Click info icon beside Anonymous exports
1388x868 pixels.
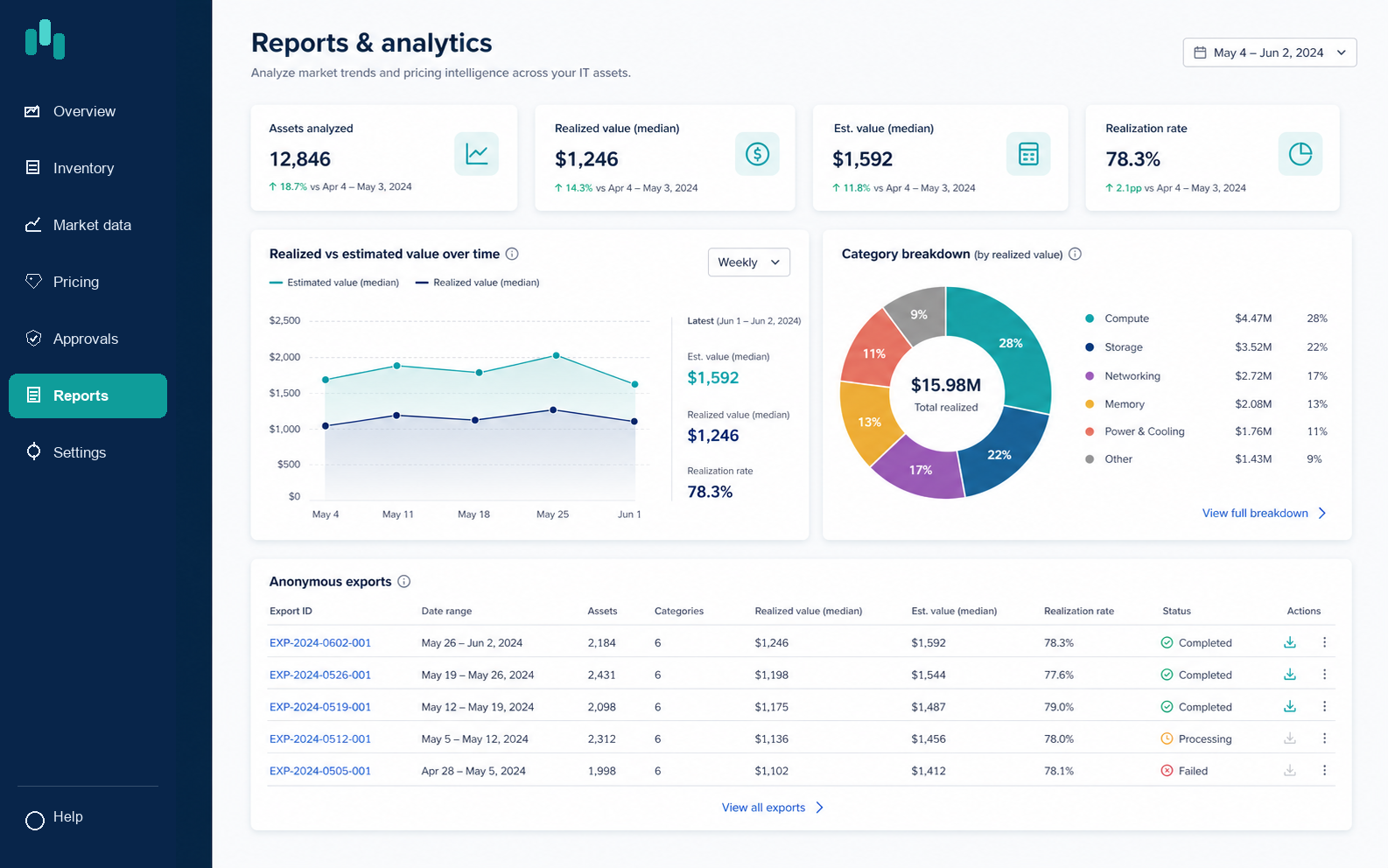(x=403, y=581)
